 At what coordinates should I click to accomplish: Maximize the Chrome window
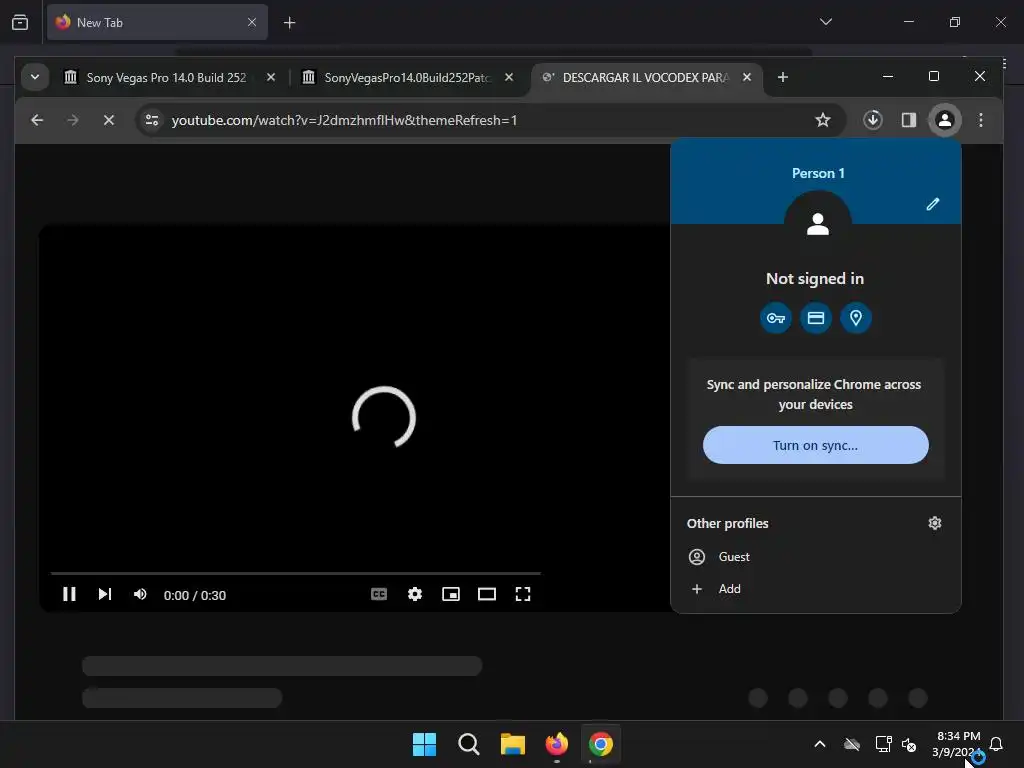(934, 76)
